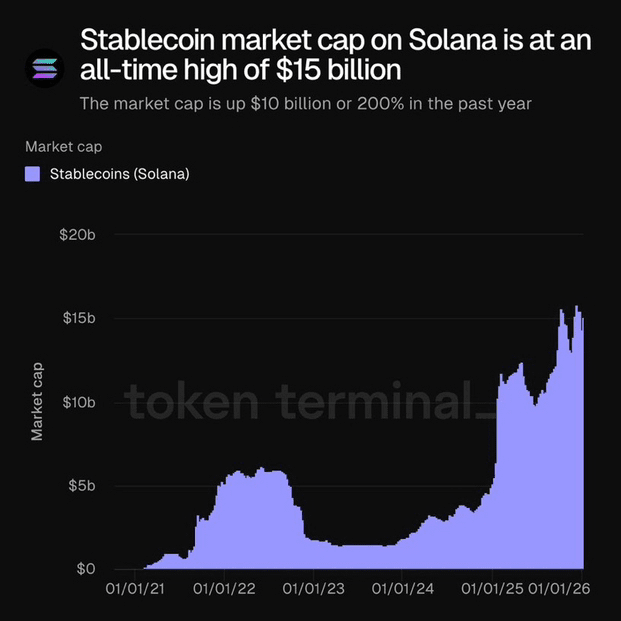Image resolution: width=621 pixels, height=621 pixels.
Task: Select the 01/01/22 x-axis date
Action: (224, 592)
